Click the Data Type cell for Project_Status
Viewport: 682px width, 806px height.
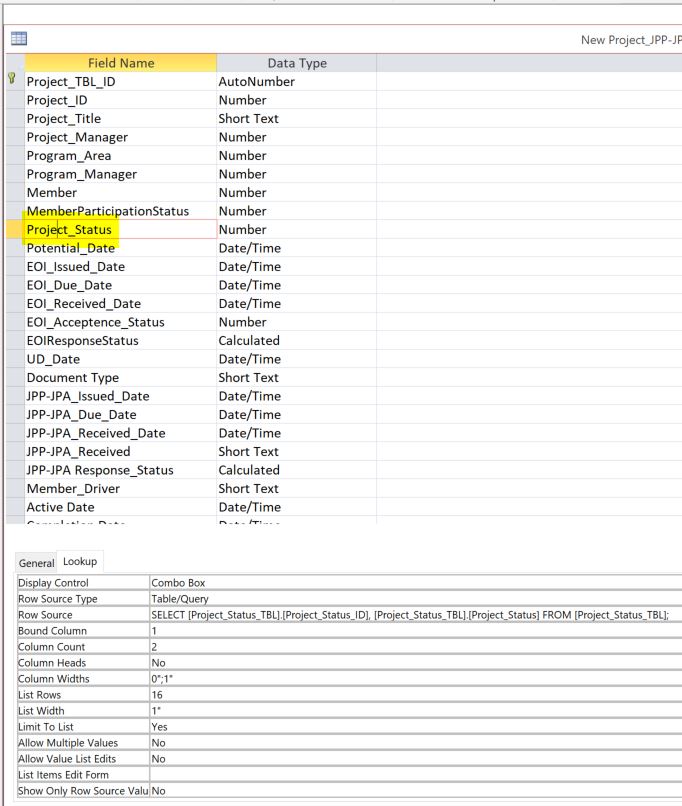click(295, 229)
